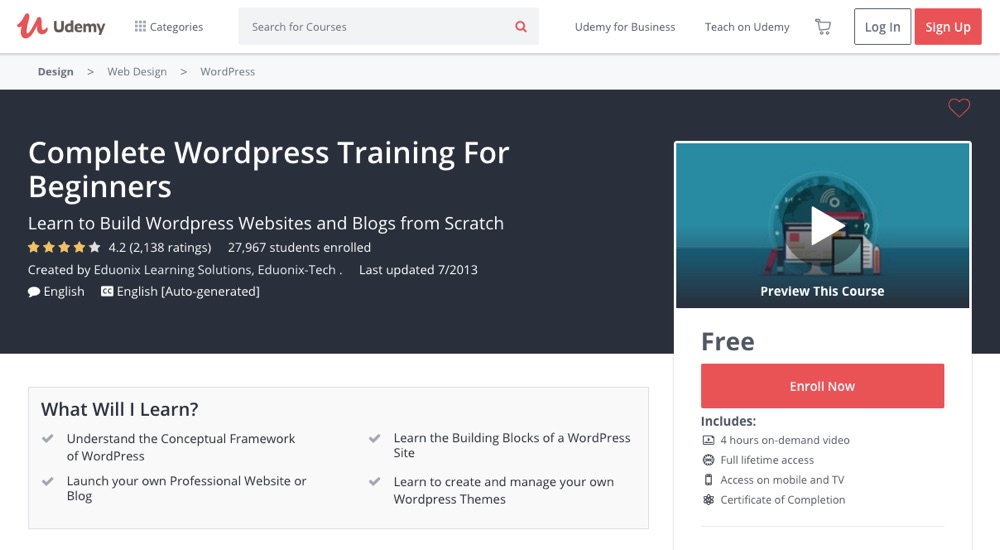Add course to wishlist with heart icon
The image size is (1000, 550).
pos(959,107)
